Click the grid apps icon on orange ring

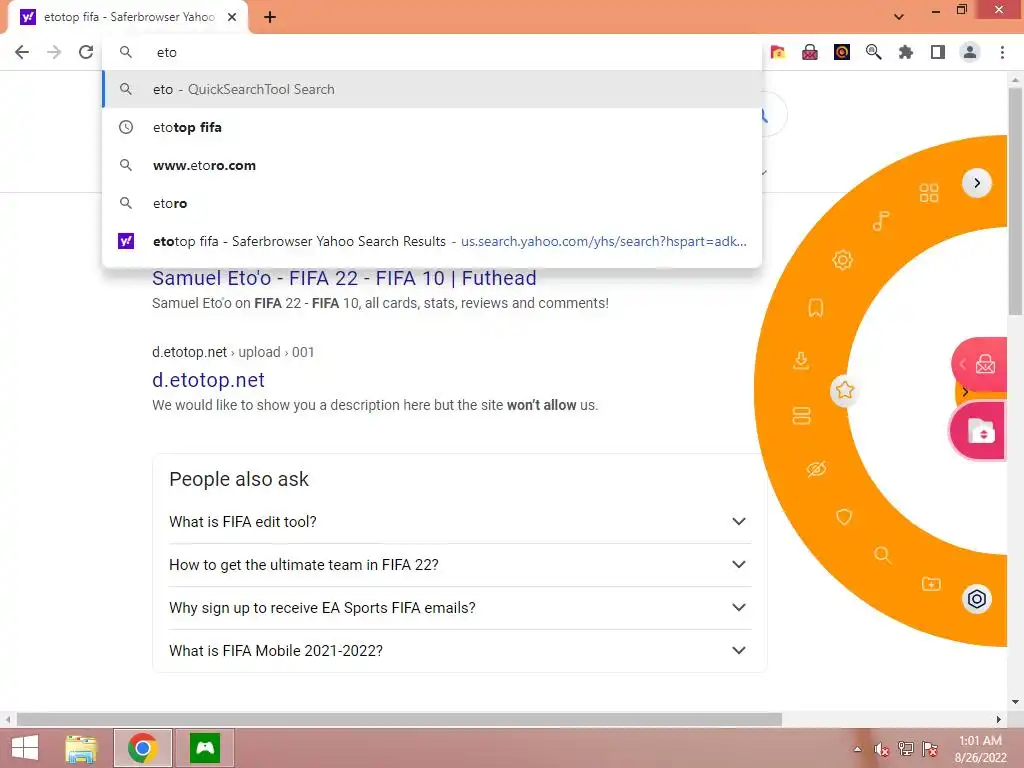(x=929, y=193)
